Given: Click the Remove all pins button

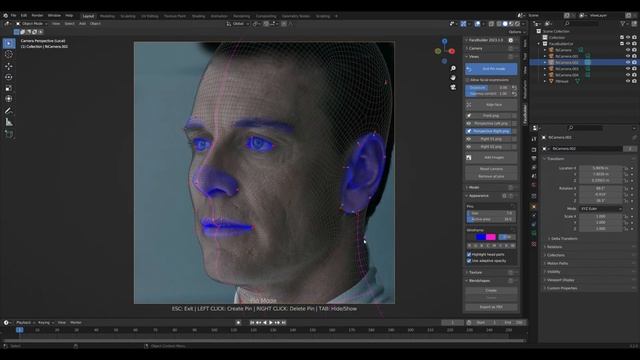Looking at the screenshot, I should 491,176.
